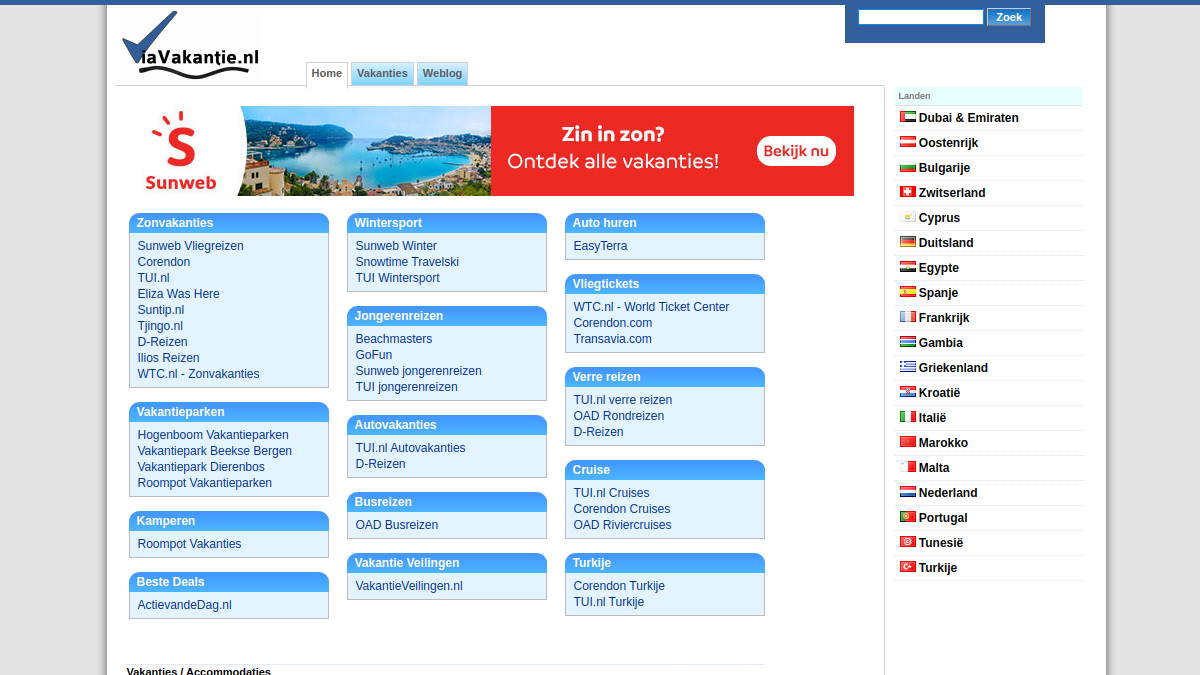This screenshot has width=1200, height=675.
Task: Open WTC.nl - World Ticket Center link
Action: point(652,307)
